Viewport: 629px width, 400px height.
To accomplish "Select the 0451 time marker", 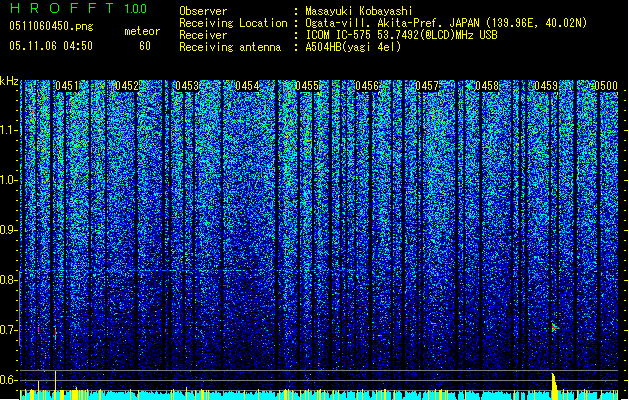I will click(67, 86).
